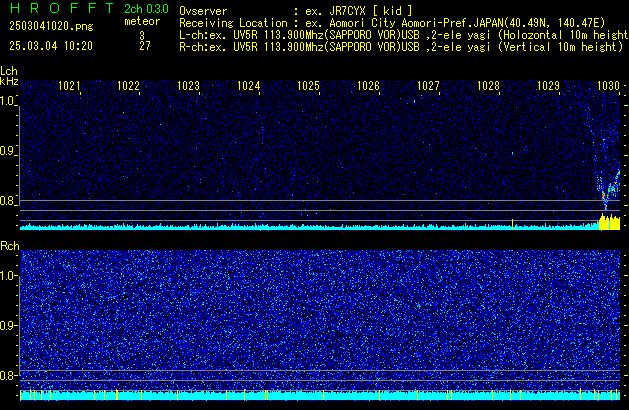
Task: Click the 1028 time marker
Action: click(x=488, y=86)
